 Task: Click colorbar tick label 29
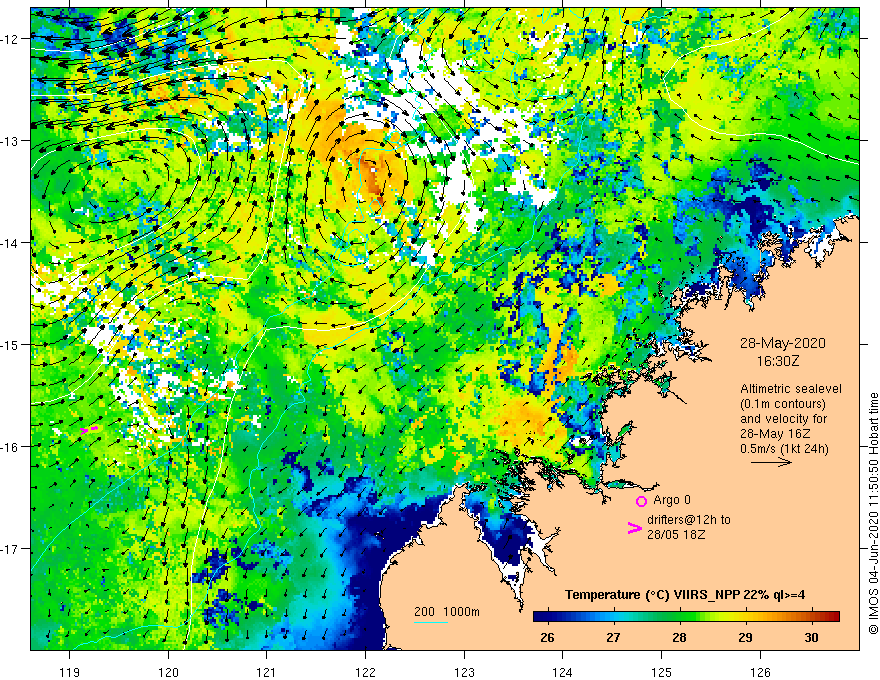point(745,637)
